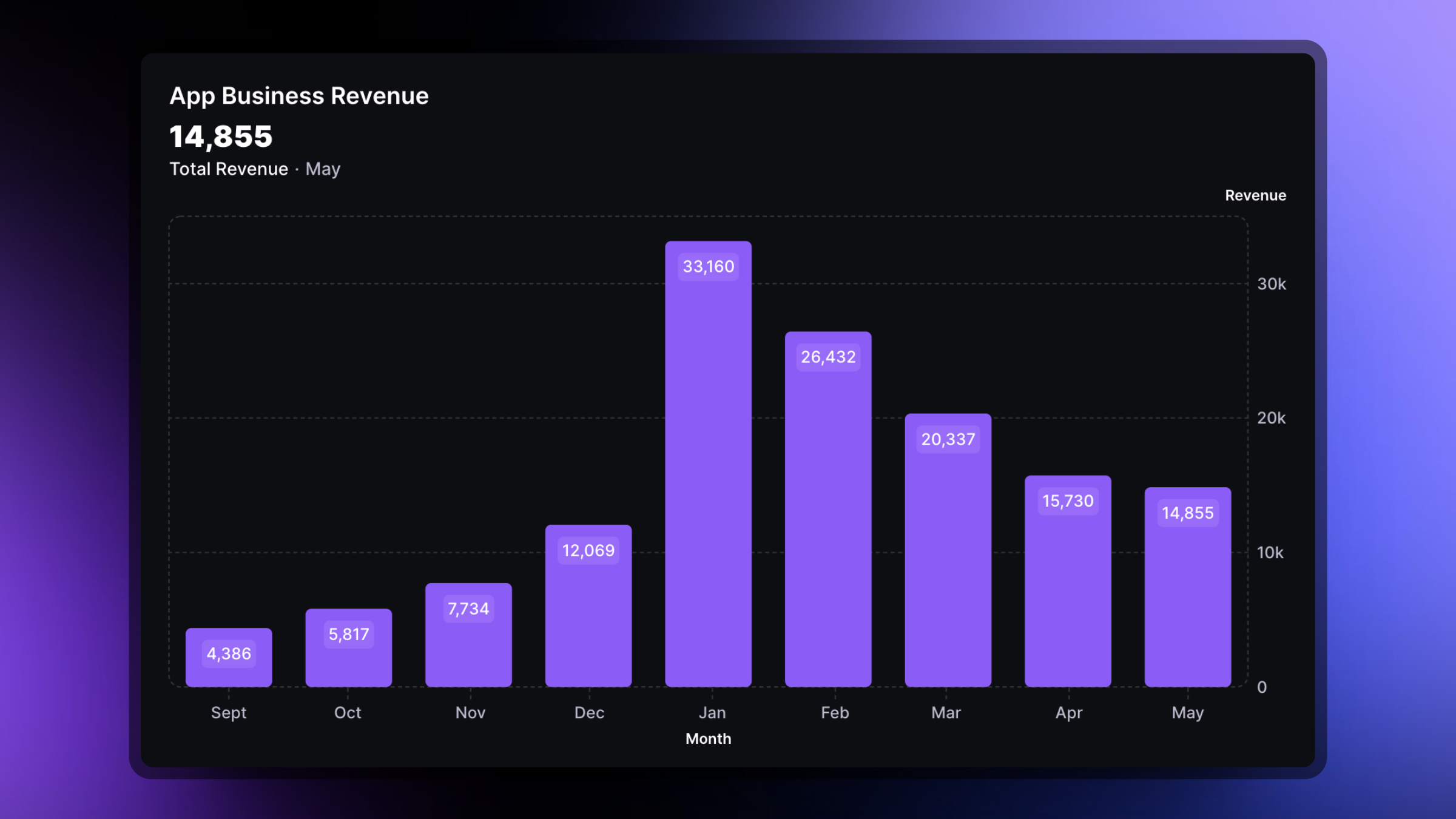Select the Feb revenue bar
1456x819 pixels.
[x=828, y=509]
